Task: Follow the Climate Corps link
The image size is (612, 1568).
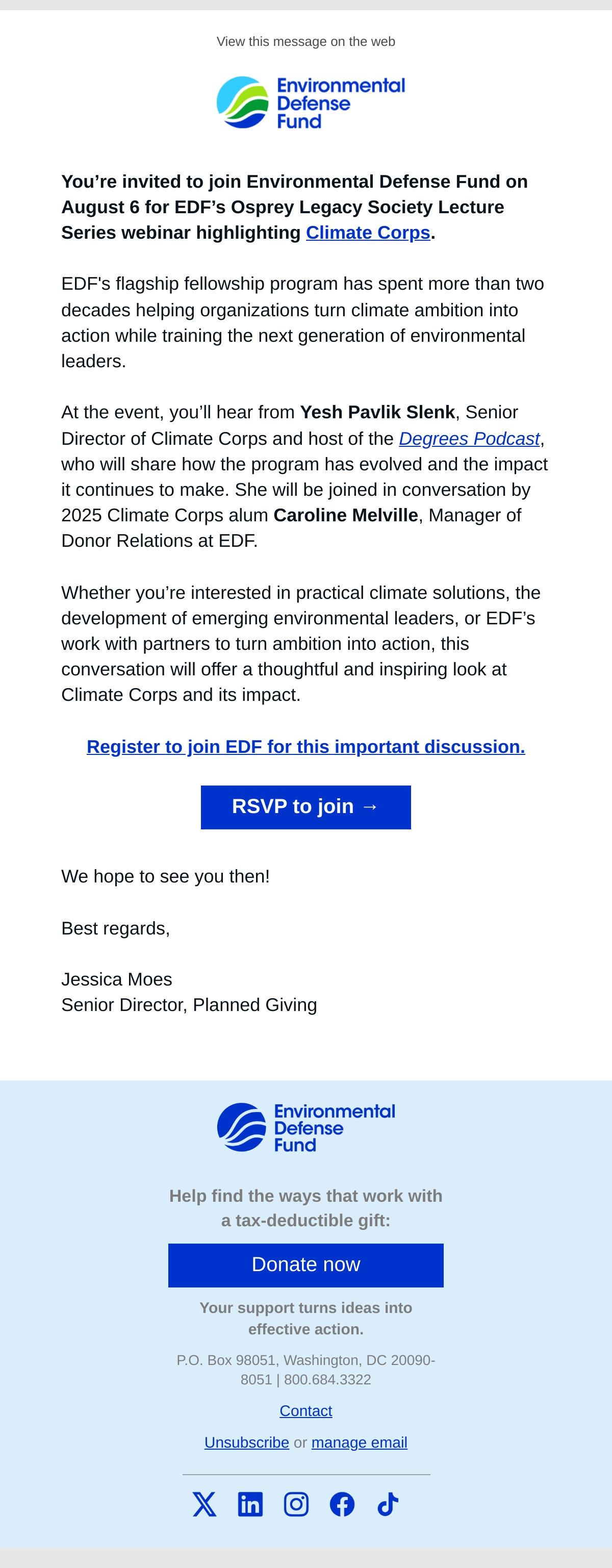Action: (368, 233)
